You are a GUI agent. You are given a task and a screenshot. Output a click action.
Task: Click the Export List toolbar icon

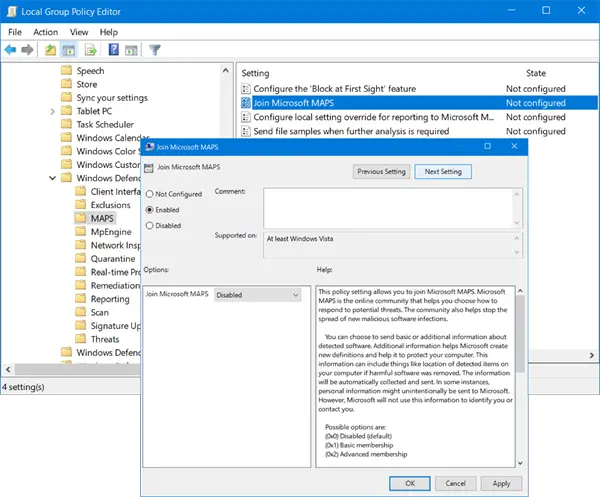pos(90,49)
